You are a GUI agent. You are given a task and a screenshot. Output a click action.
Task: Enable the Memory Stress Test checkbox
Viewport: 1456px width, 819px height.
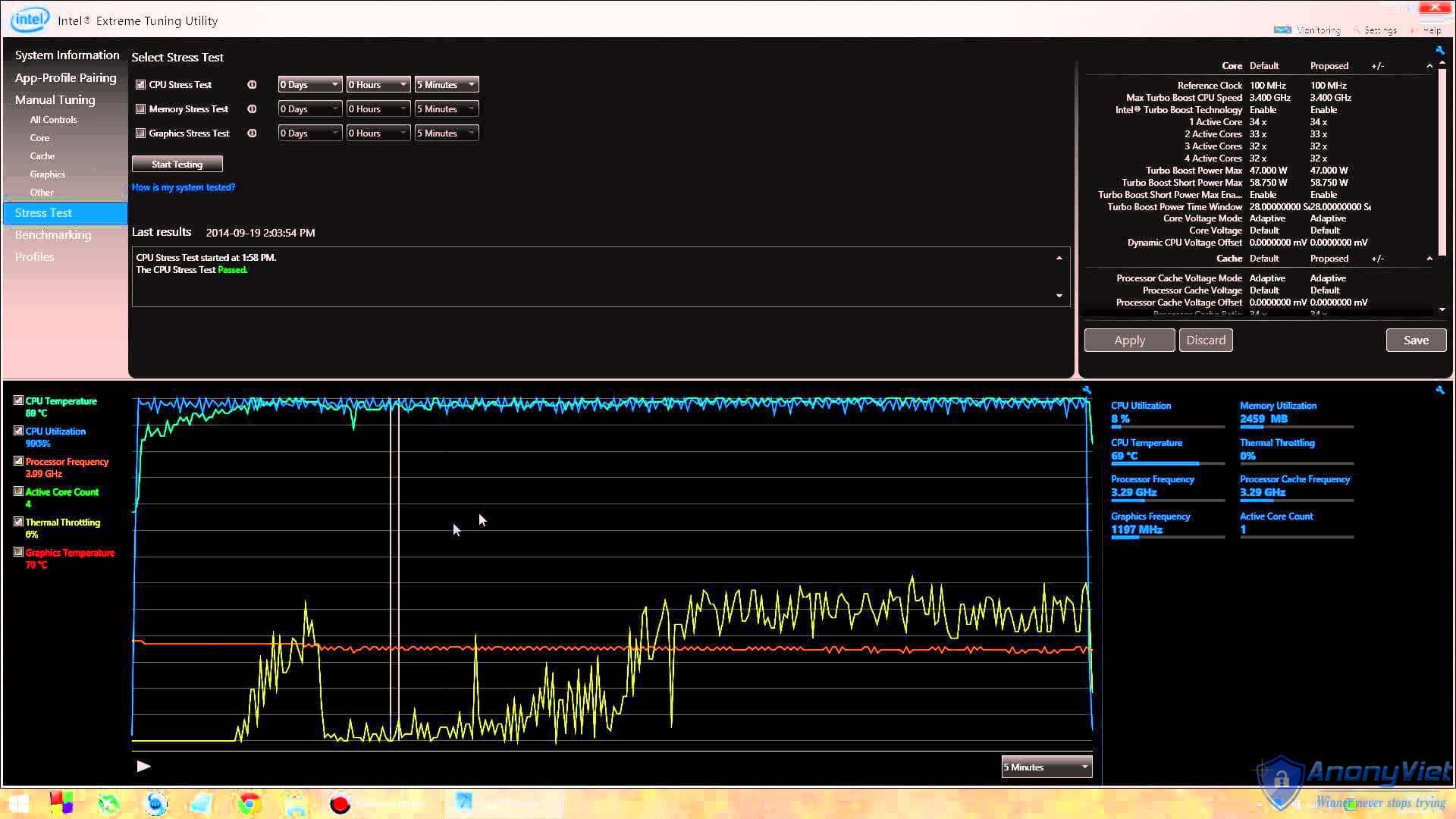pyautogui.click(x=140, y=109)
